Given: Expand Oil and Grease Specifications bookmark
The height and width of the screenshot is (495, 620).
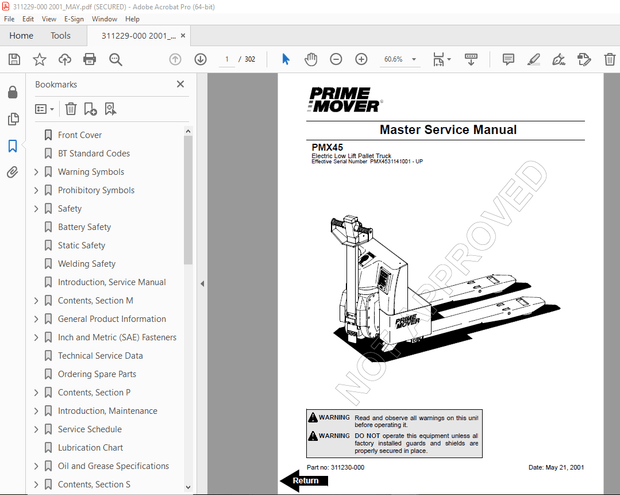Looking at the screenshot, I should 36,466.
